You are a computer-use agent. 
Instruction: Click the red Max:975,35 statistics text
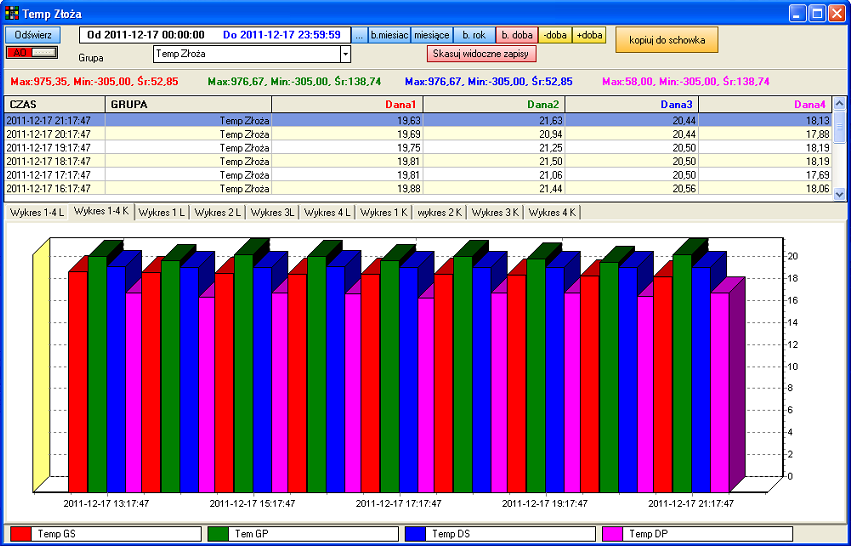(94, 82)
